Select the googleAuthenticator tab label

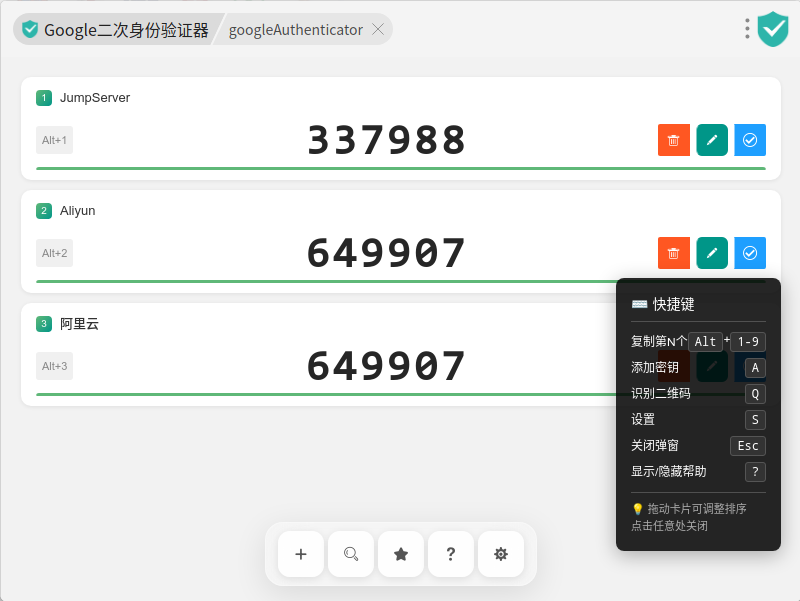click(x=295, y=30)
